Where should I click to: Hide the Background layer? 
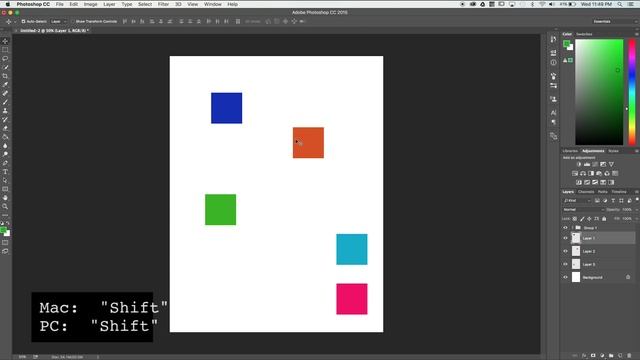point(565,277)
